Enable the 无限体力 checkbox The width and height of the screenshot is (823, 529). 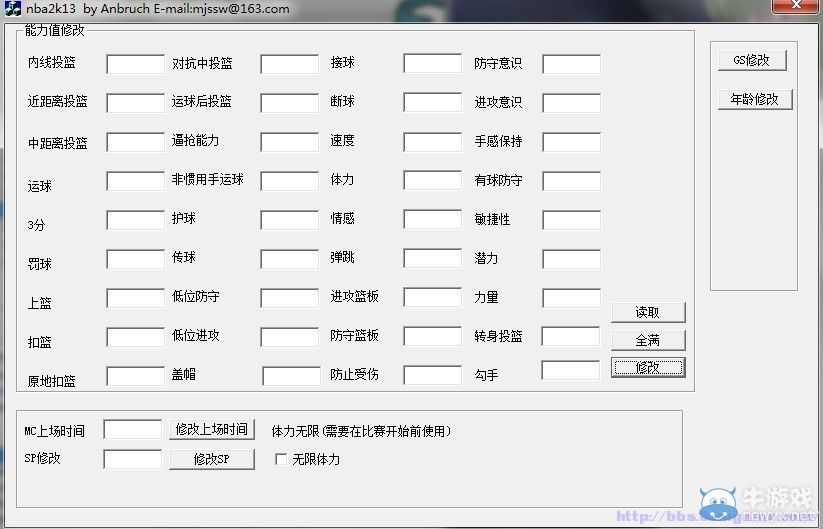[281, 459]
